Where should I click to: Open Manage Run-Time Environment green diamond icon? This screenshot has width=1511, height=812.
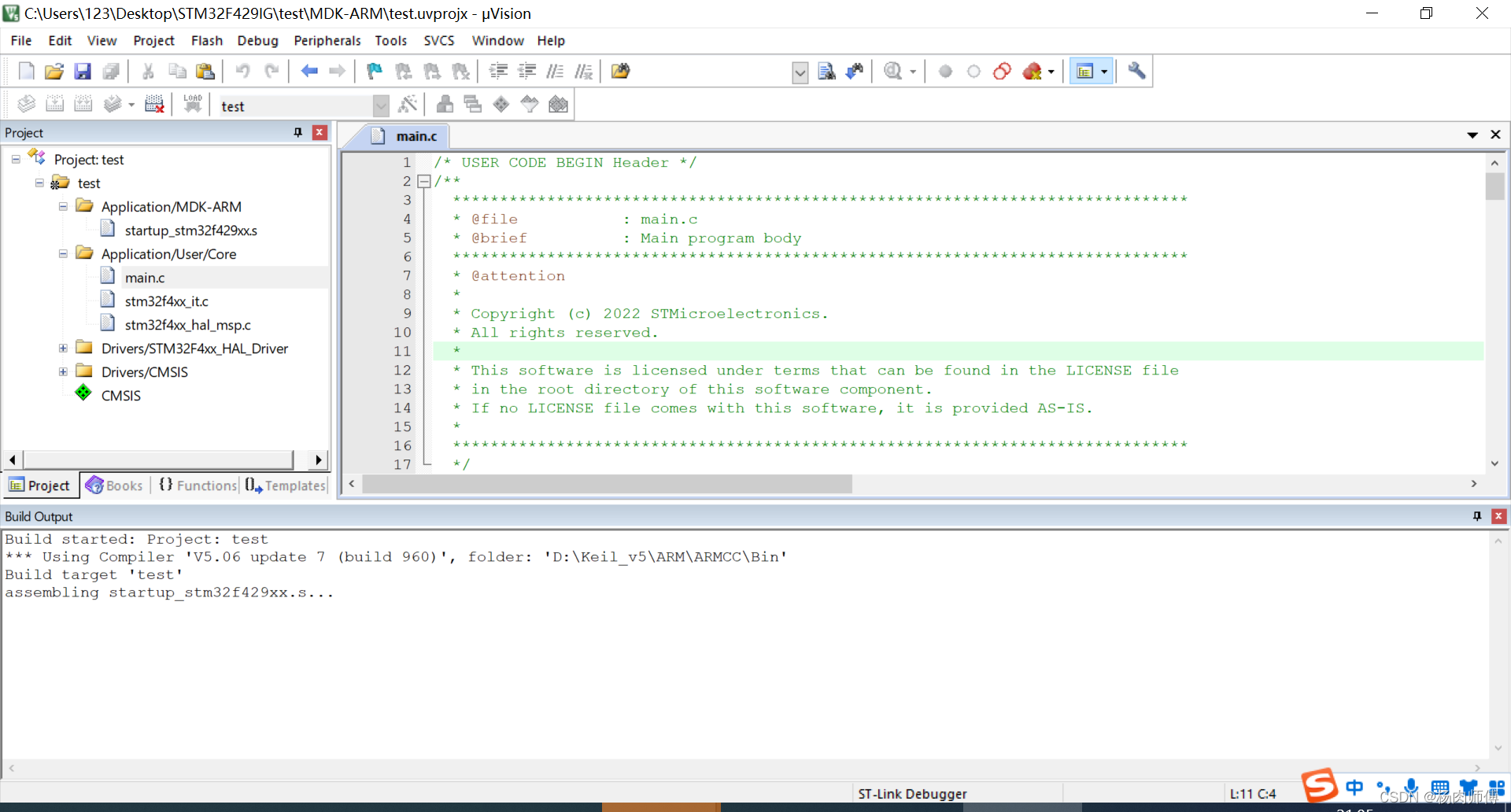click(501, 104)
